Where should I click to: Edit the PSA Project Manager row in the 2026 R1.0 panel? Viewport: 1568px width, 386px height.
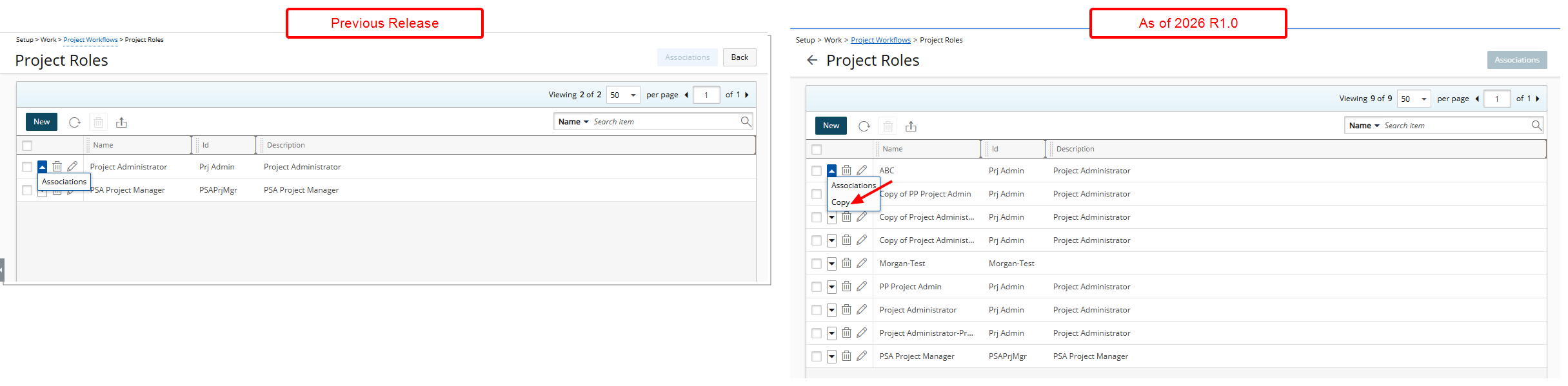tap(862, 356)
